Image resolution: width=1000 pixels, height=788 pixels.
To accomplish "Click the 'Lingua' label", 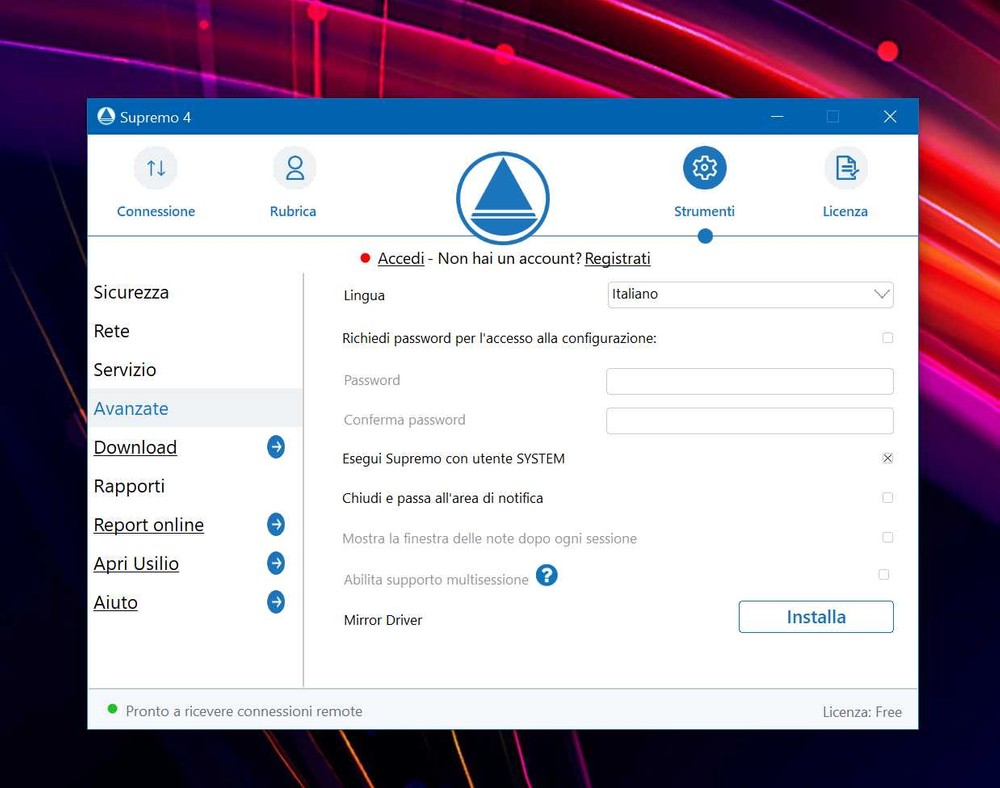I will pos(364,295).
